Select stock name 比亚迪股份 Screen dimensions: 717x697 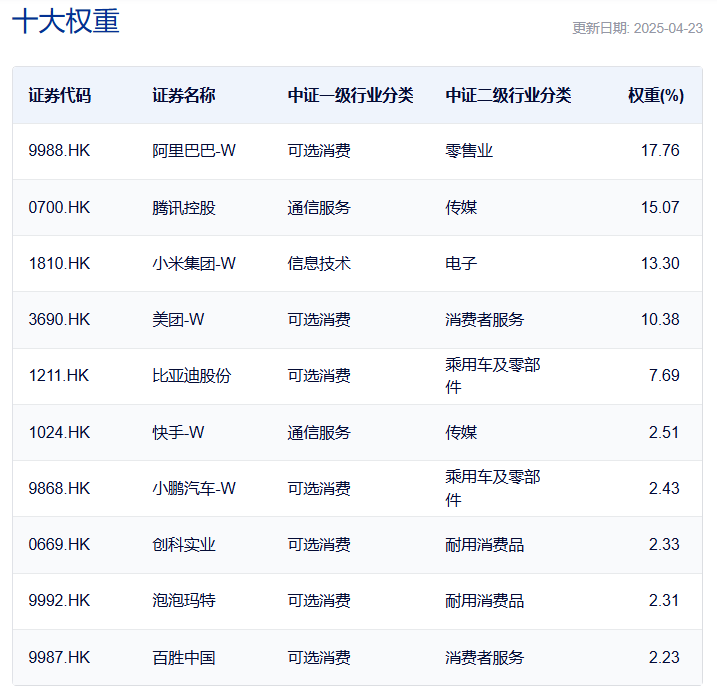click(x=191, y=375)
